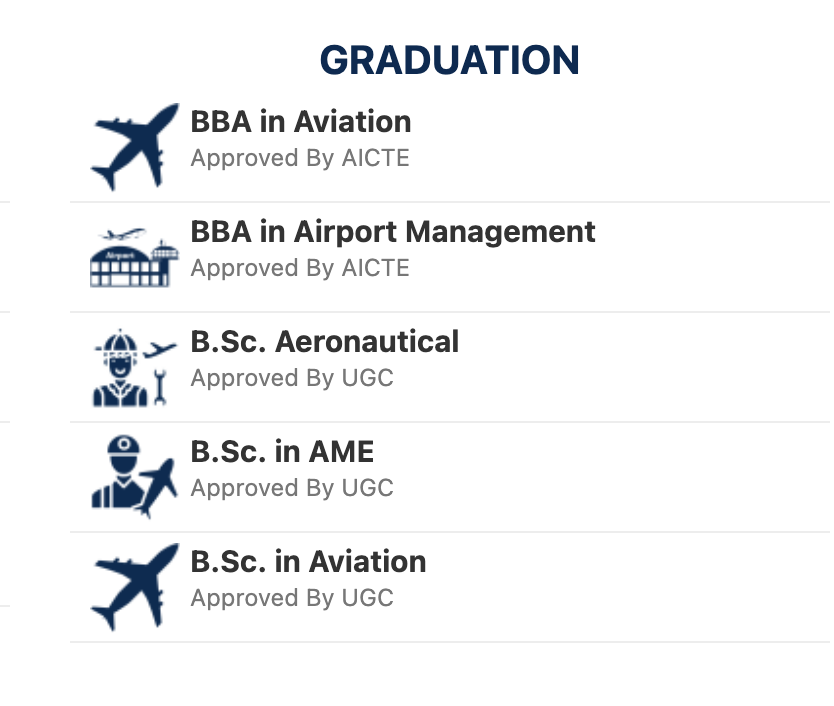The width and height of the screenshot is (834, 706).
Task: Click Approved By AICTE under BBA in Aviation
Action: point(300,159)
